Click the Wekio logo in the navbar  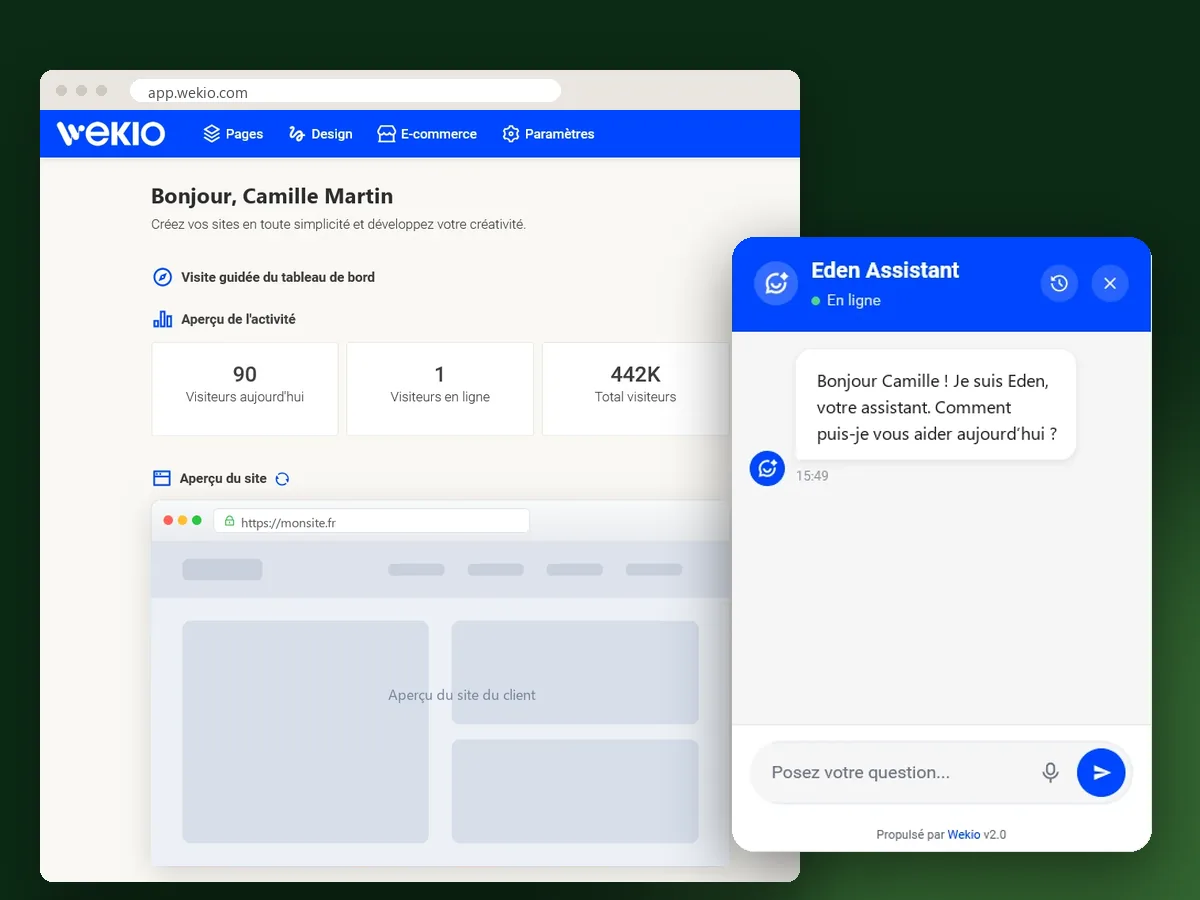[111, 134]
